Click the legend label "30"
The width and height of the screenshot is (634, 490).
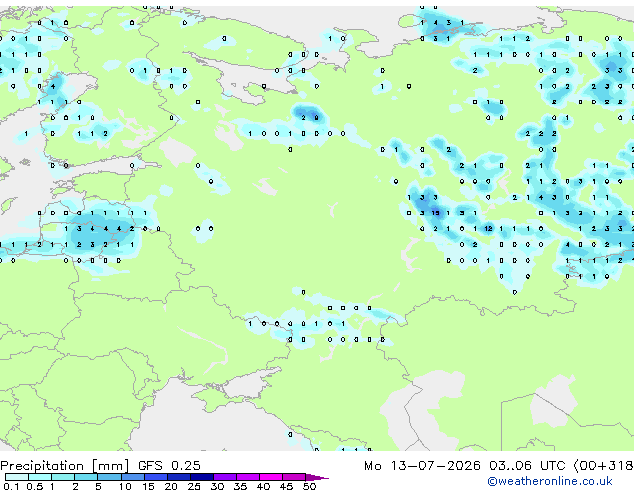[x=217, y=486]
